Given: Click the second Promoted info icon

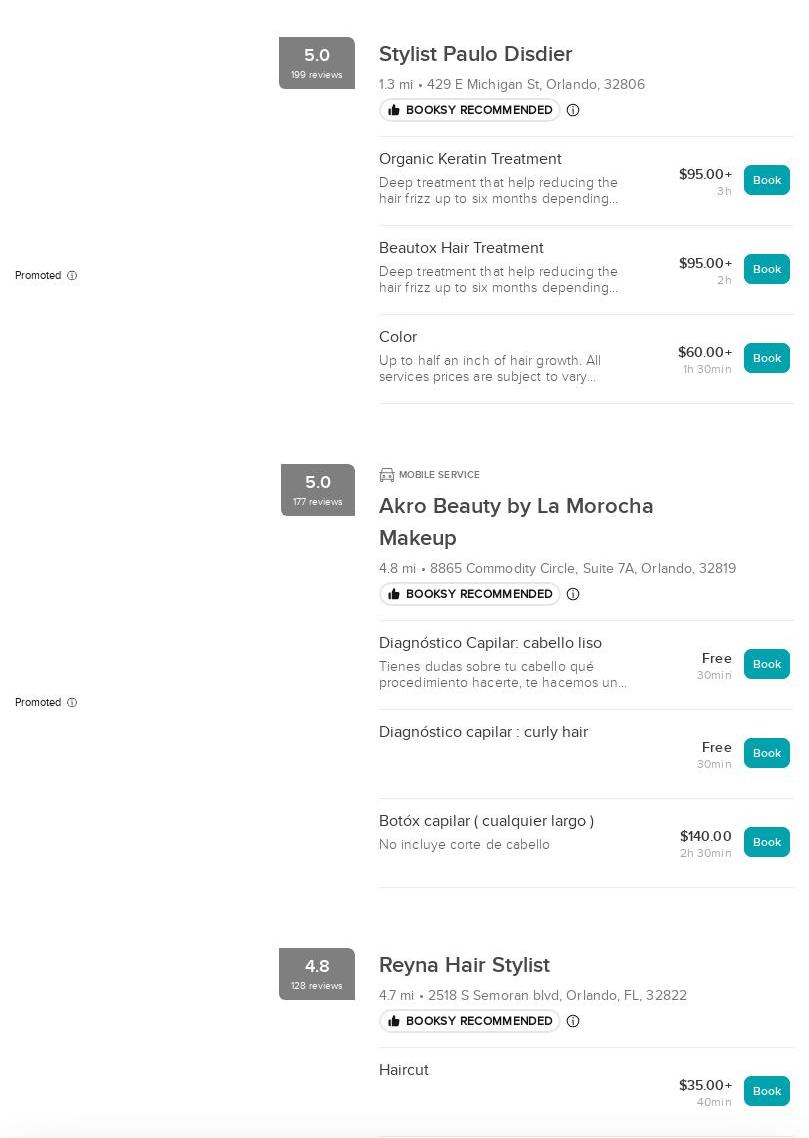Looking at the screenshot, I should (x=72, y=703).
